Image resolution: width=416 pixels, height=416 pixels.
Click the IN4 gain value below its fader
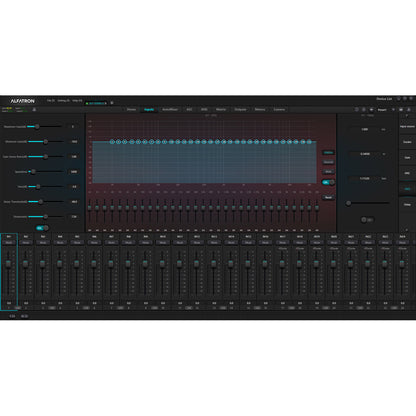[x=60, y=303]
